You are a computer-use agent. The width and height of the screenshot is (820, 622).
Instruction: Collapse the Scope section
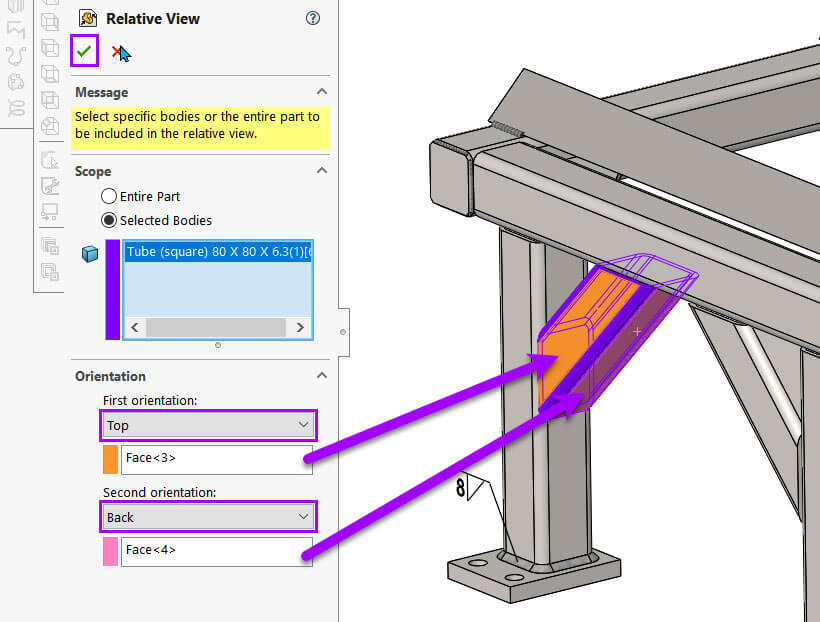[x=322, y=170]
